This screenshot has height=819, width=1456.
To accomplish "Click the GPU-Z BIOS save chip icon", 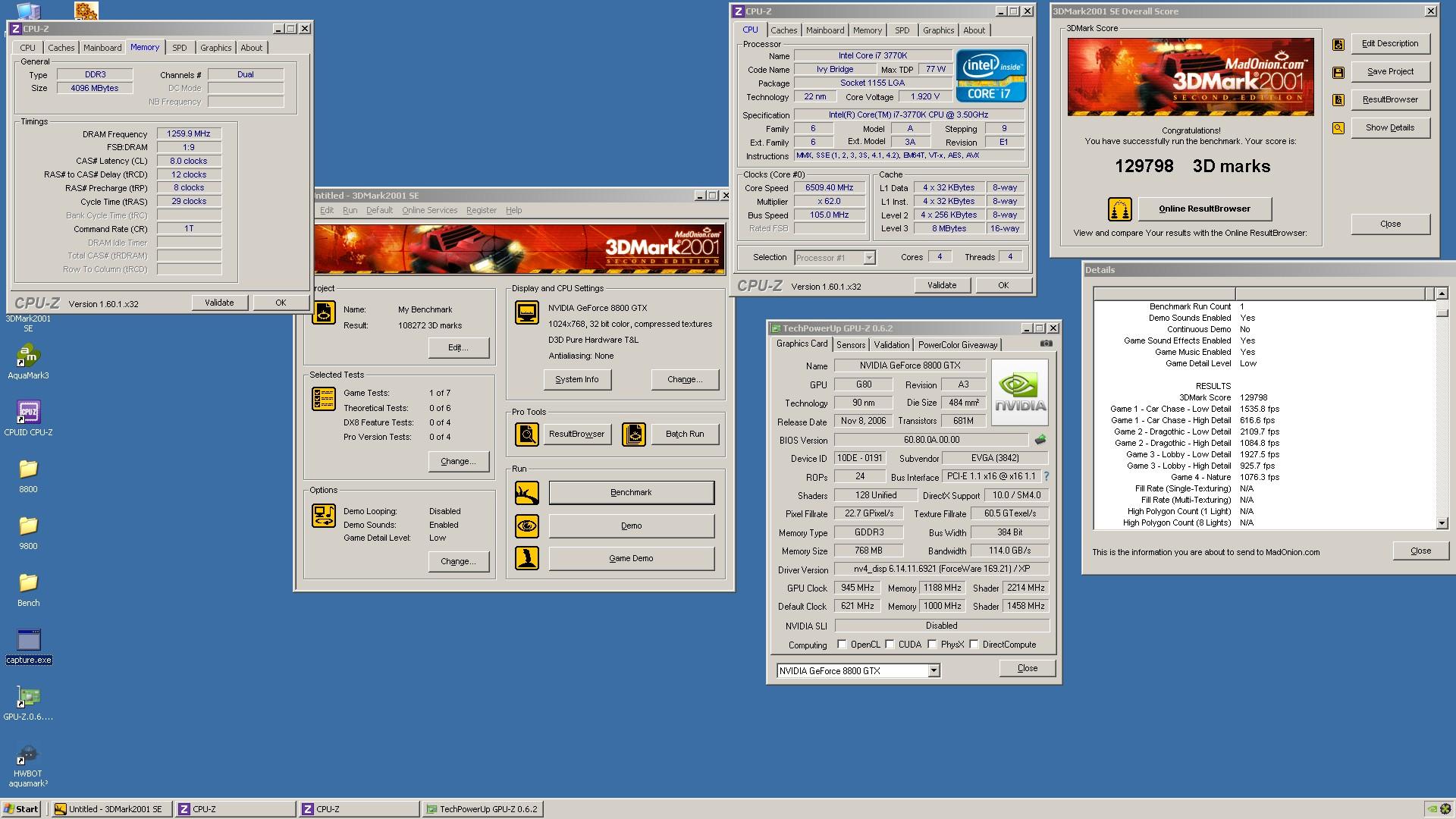I will 1040,440.
